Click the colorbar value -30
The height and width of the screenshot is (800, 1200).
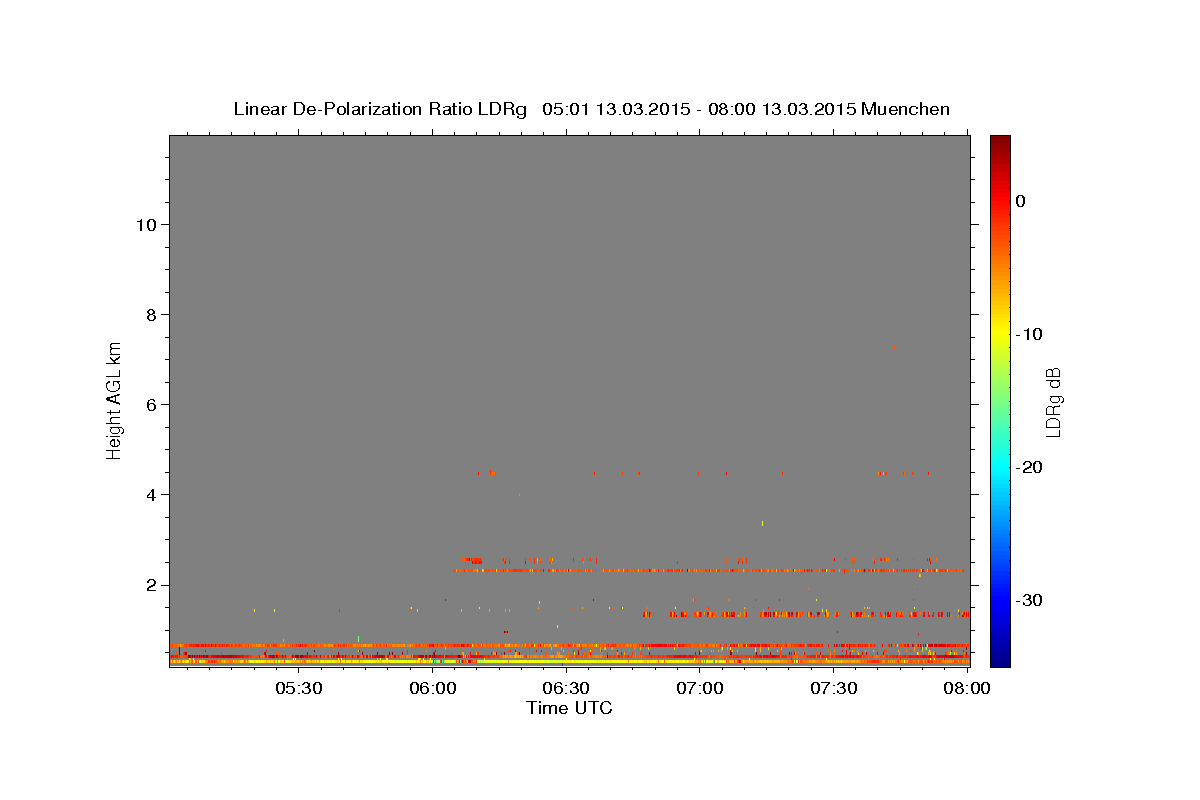[x=1029, y=600]
